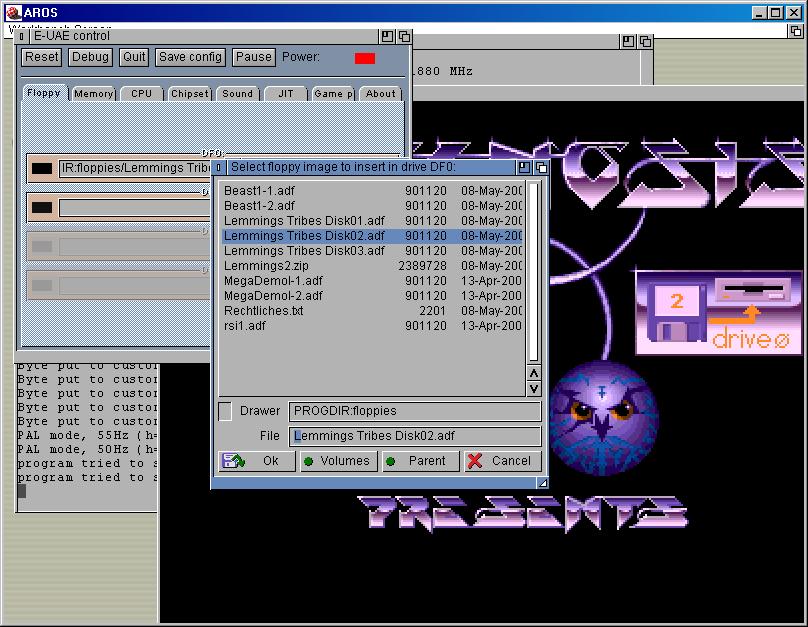Click file requester depth gadget

541,167
